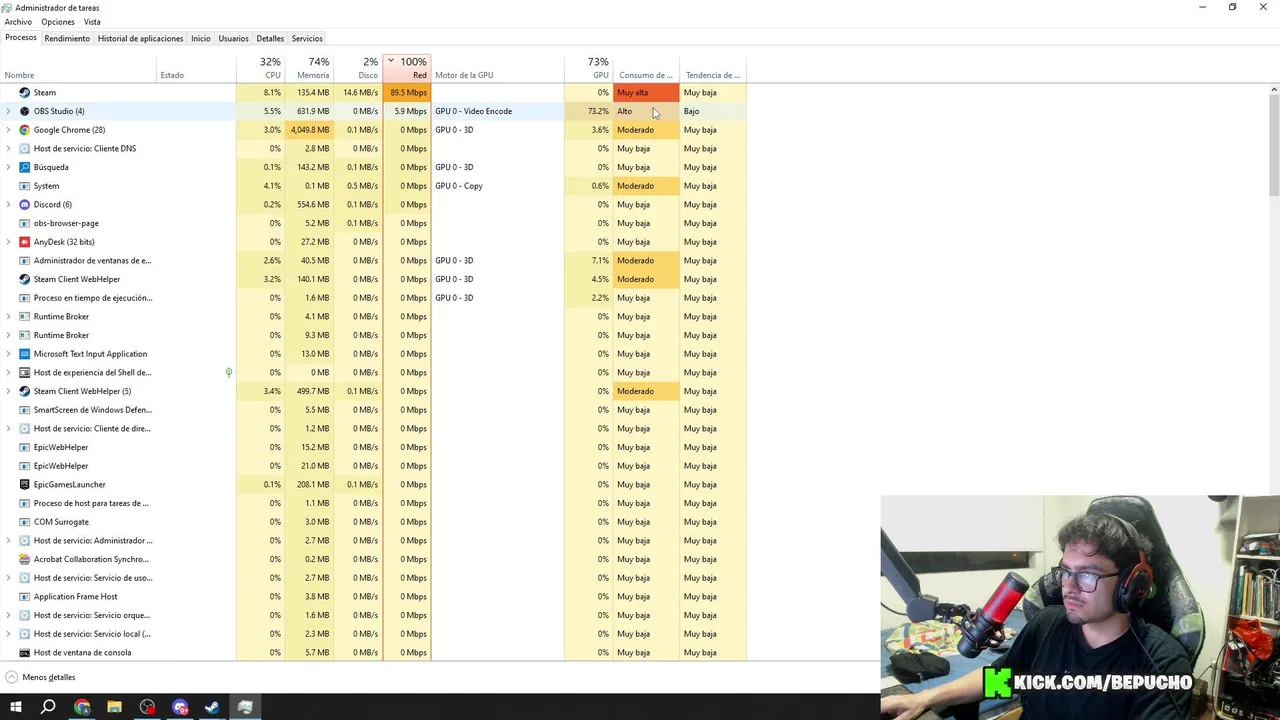Open the Opciones menu
The width and height of the screenshot is (1280, 720).
tap(58, 22)
